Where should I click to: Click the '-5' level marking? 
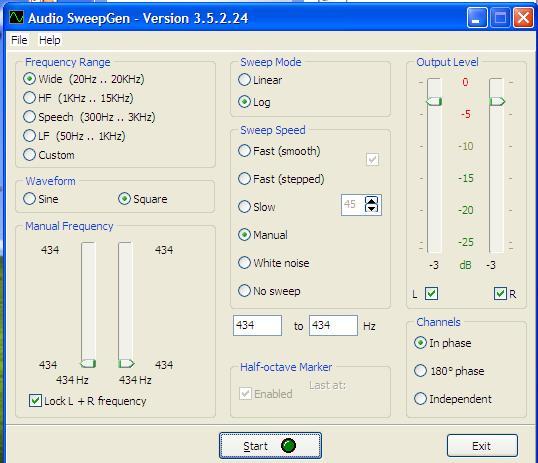(466, 114)
